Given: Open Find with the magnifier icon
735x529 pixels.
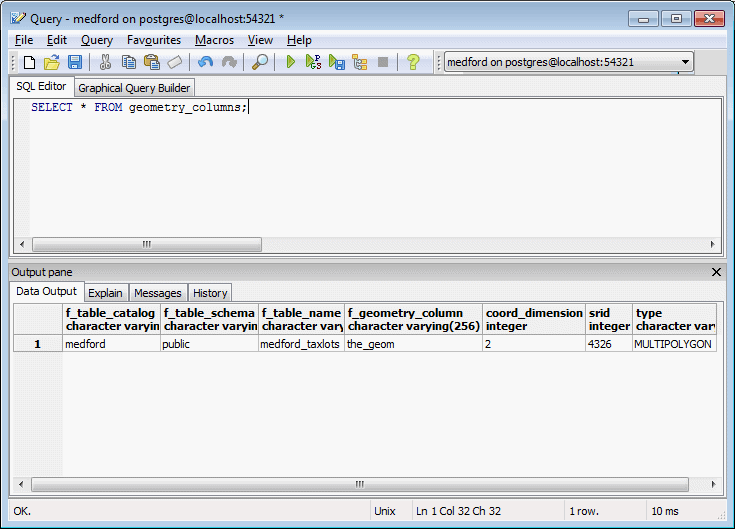Looking at the screenshot, I should click(259, 62).
